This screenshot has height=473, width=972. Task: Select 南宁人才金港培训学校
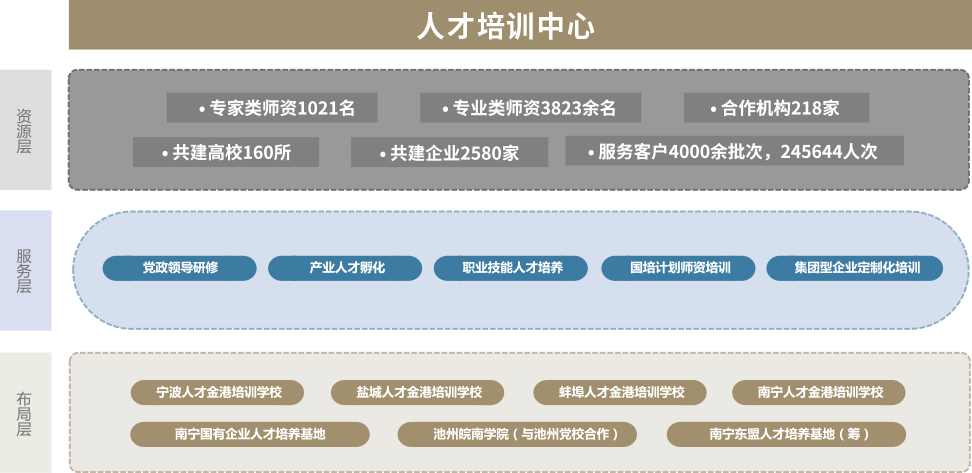(819, 392)
